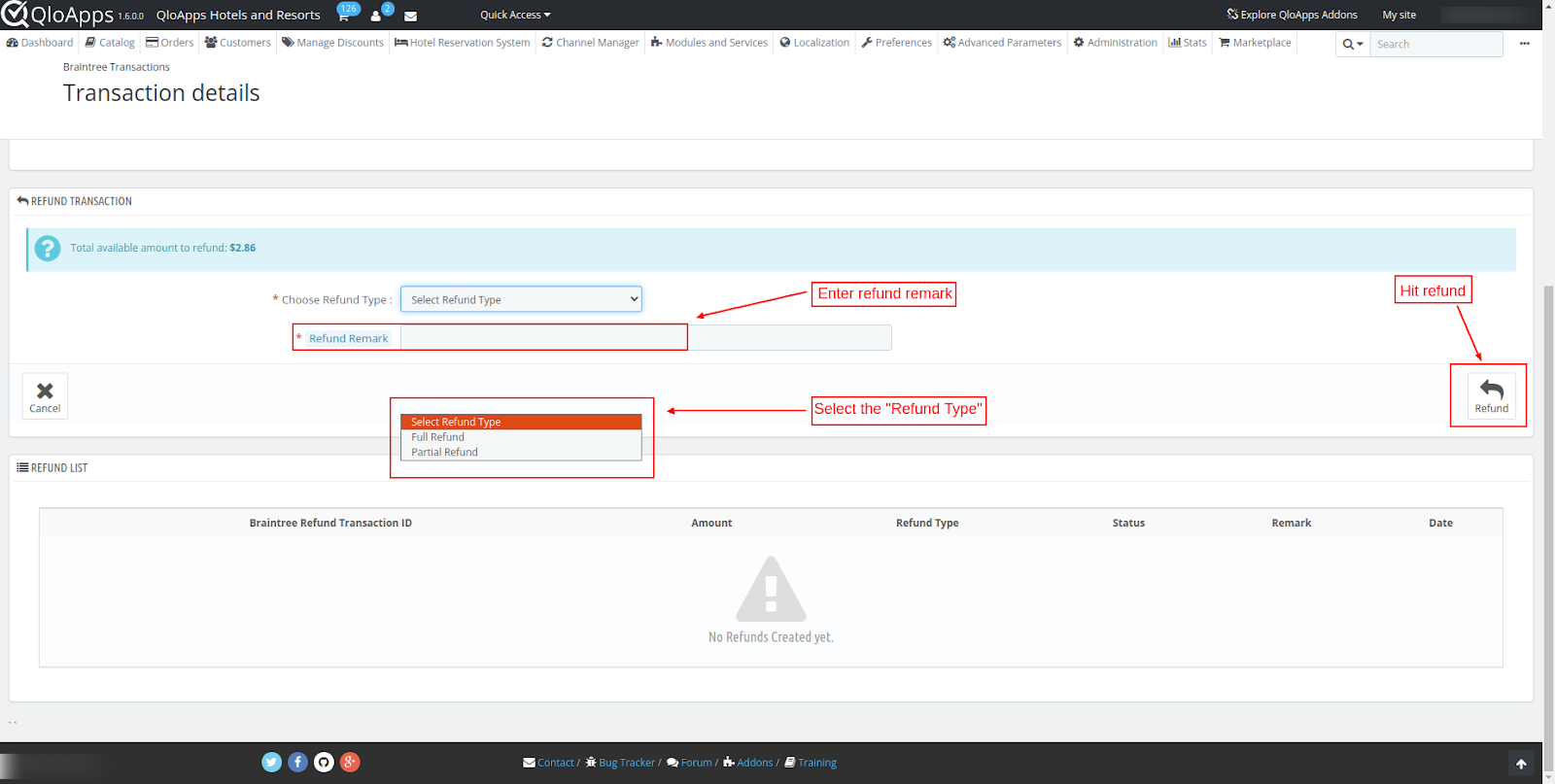Click the Facebook icon in the footer
The image size is (1555, 784).
pos(298,763)
